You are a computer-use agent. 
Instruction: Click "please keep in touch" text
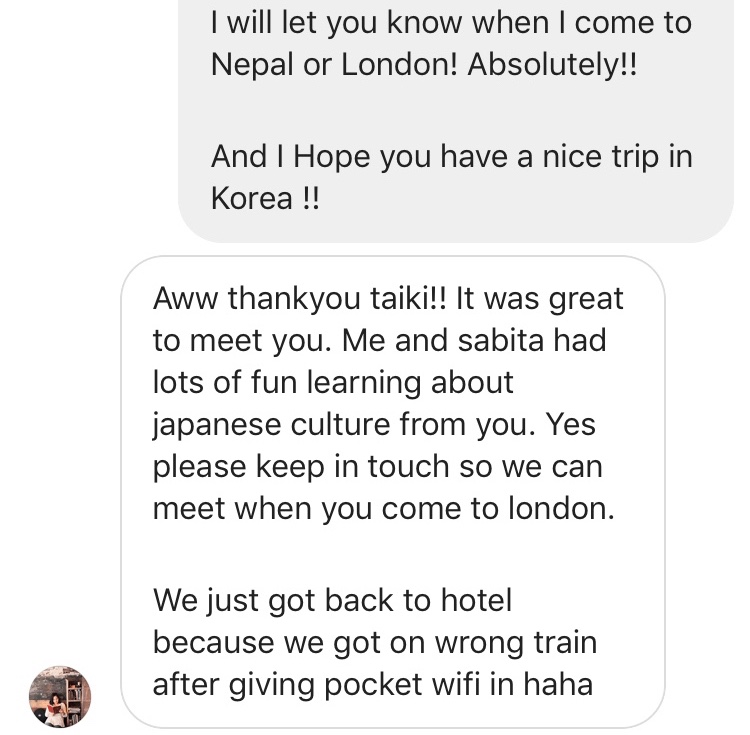point(301,467)
